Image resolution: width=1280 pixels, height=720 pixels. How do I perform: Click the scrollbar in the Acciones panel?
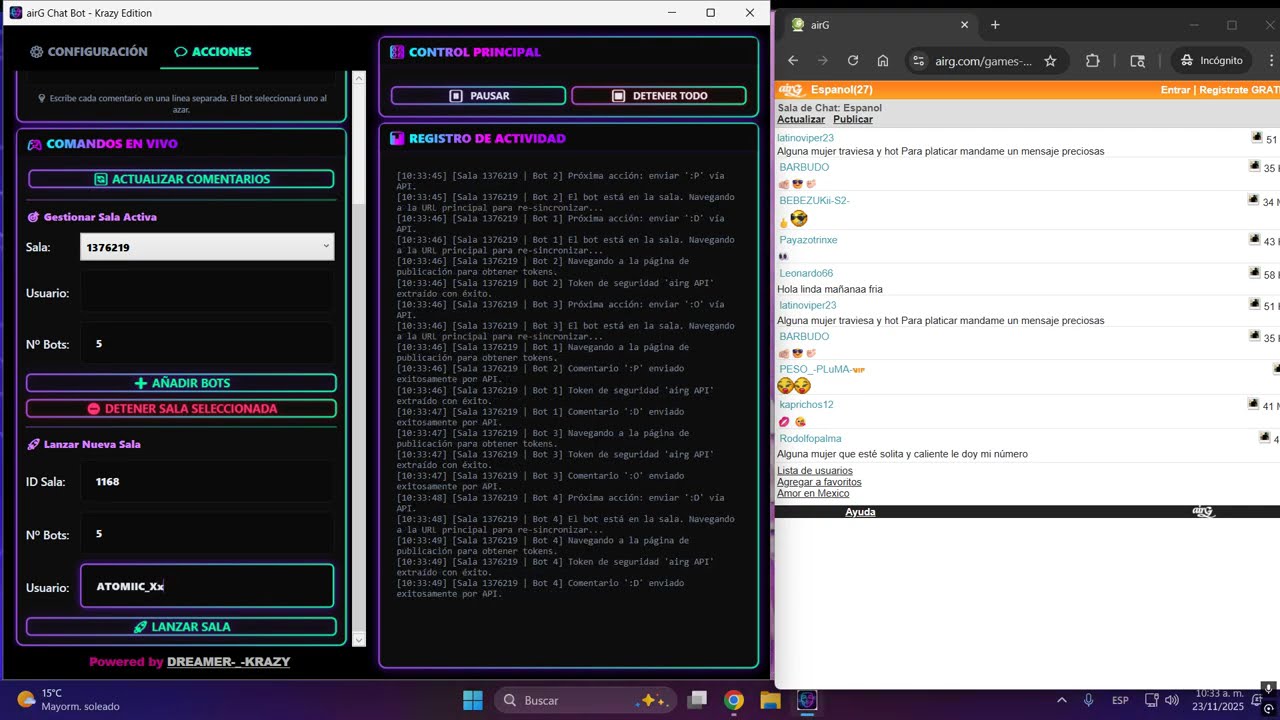click(x=359, y=137)
